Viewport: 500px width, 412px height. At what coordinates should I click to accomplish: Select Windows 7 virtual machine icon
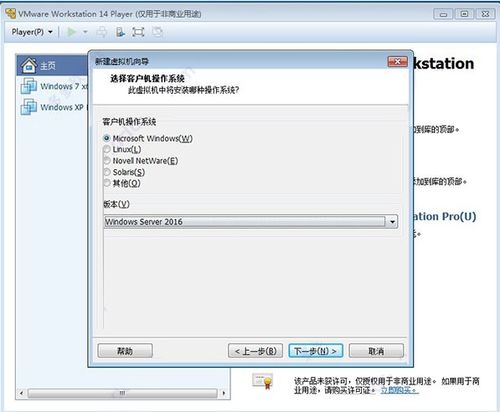tap(29, 86)
